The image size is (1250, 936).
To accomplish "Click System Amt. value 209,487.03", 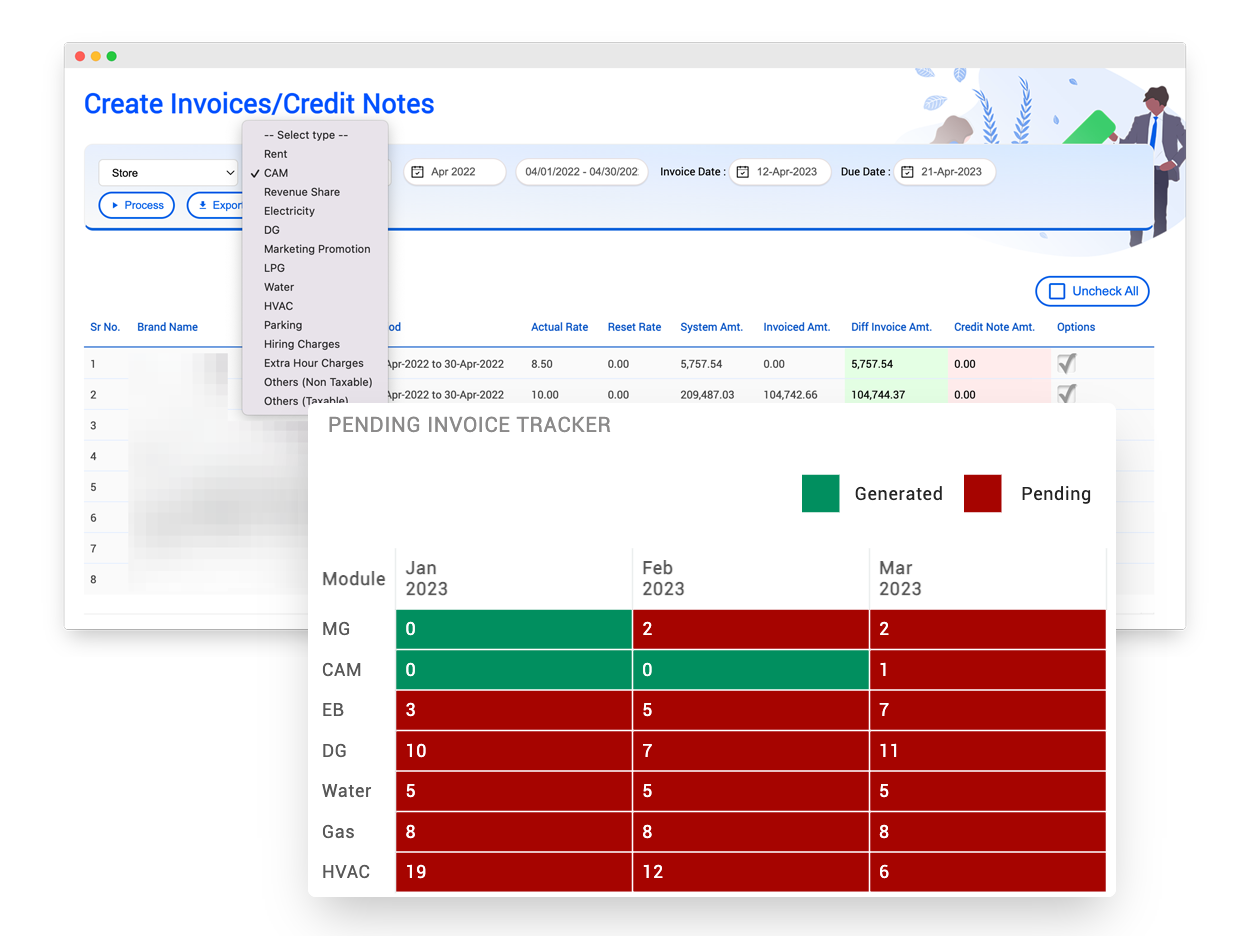I will [x=707, y=395].
